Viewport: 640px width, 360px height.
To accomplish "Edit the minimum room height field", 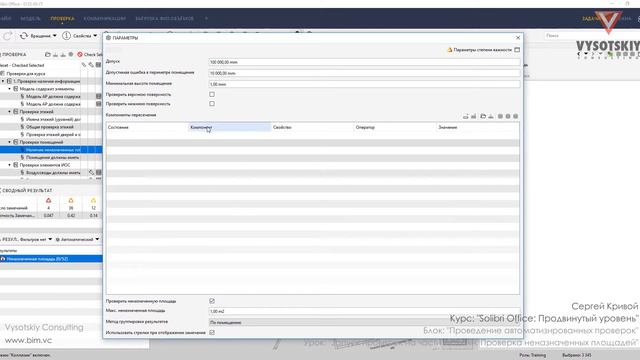I will pyautogui.click(x=364, y=84).
